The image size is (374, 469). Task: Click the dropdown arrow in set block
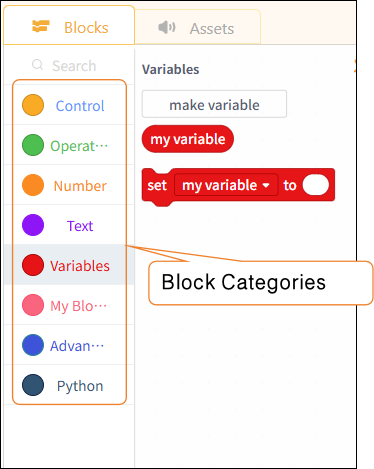tap(266, 185)
